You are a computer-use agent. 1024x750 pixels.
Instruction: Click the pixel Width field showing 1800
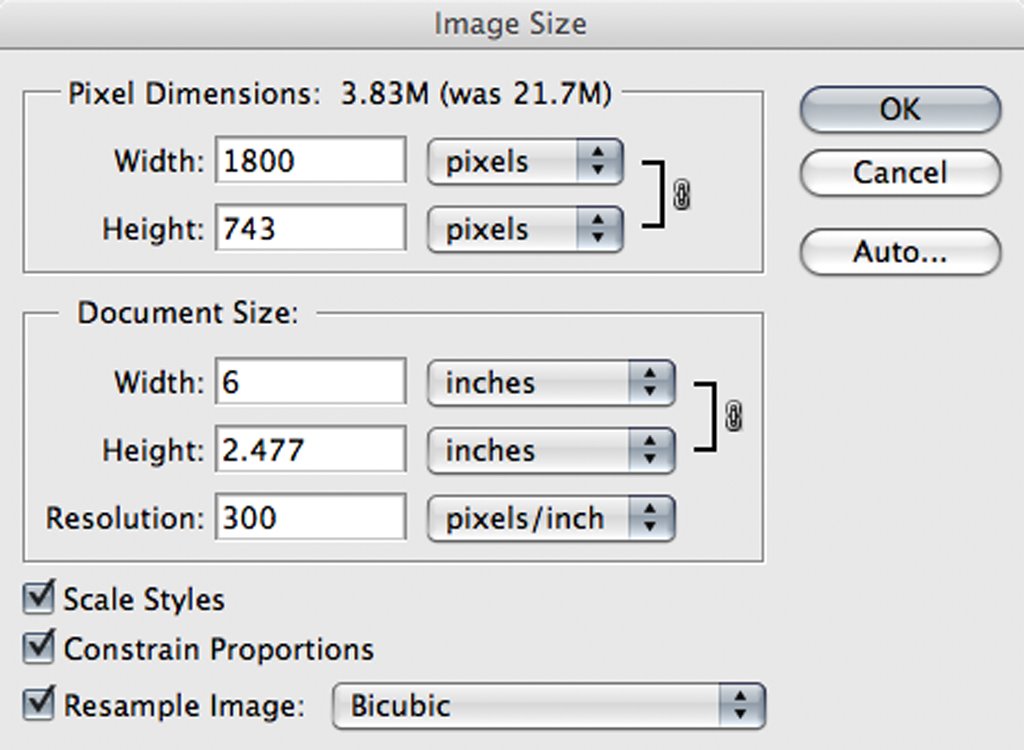click(311, 160)
